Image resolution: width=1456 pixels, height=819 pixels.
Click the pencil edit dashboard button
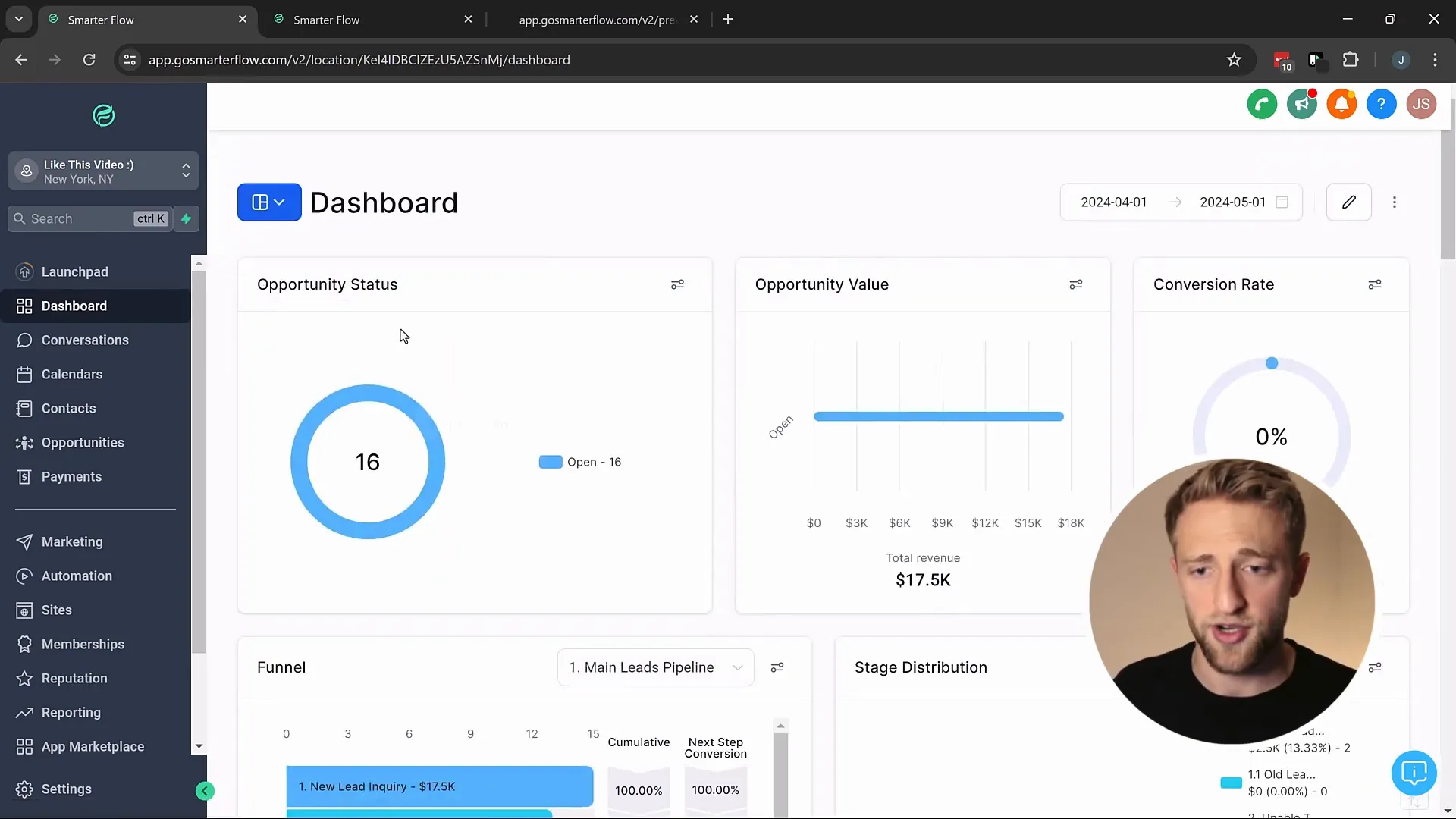tap(1349, 202)
